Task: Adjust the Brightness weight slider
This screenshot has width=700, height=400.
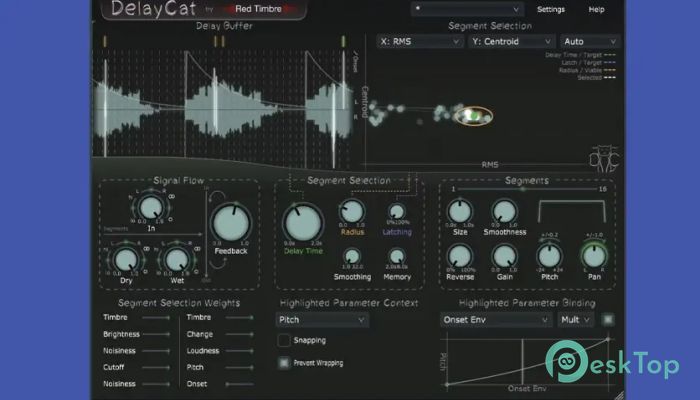Action: tap(155, 334)
